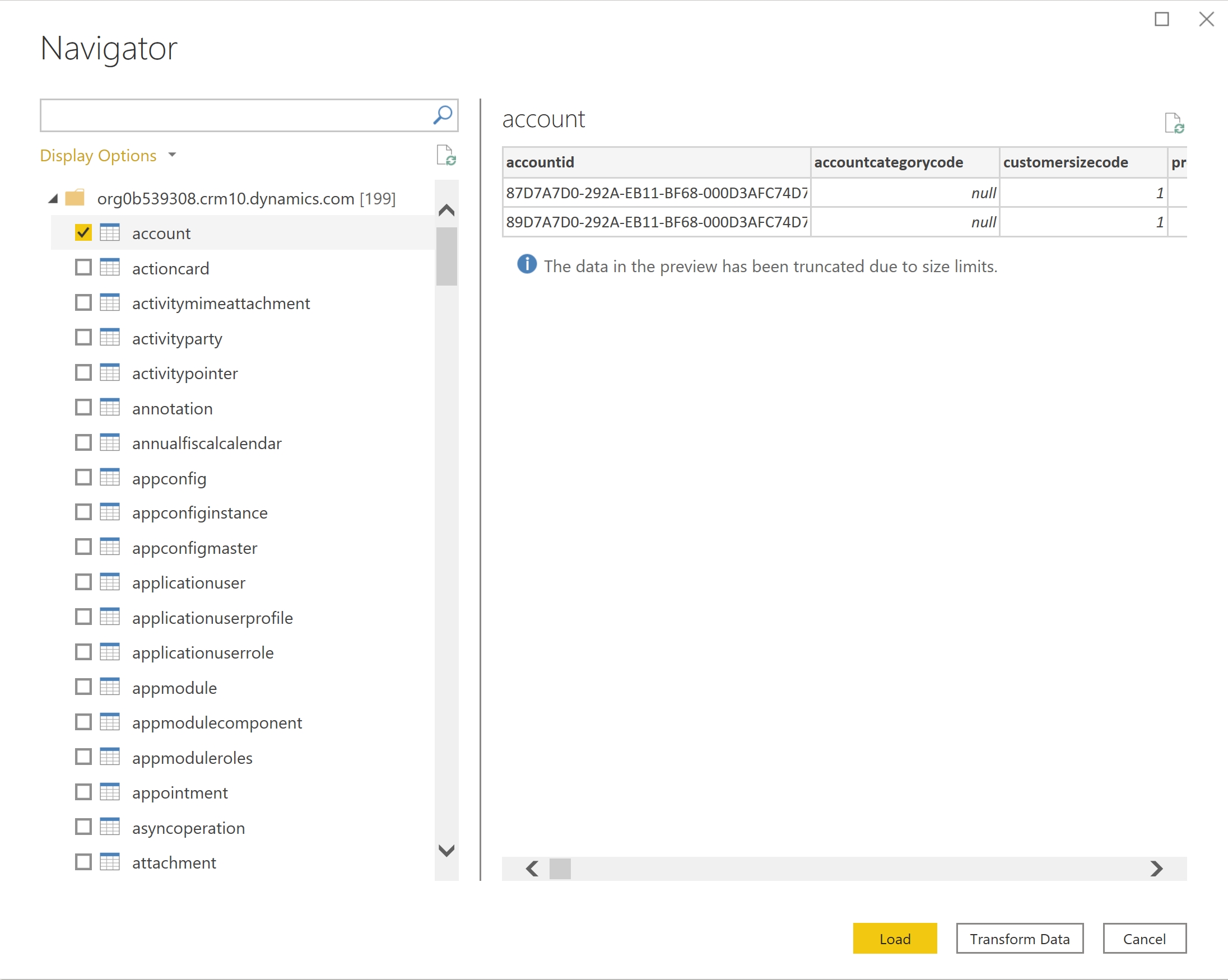Click the scroll up chevron arrow
1228x980 pixels.
point(447,209)
